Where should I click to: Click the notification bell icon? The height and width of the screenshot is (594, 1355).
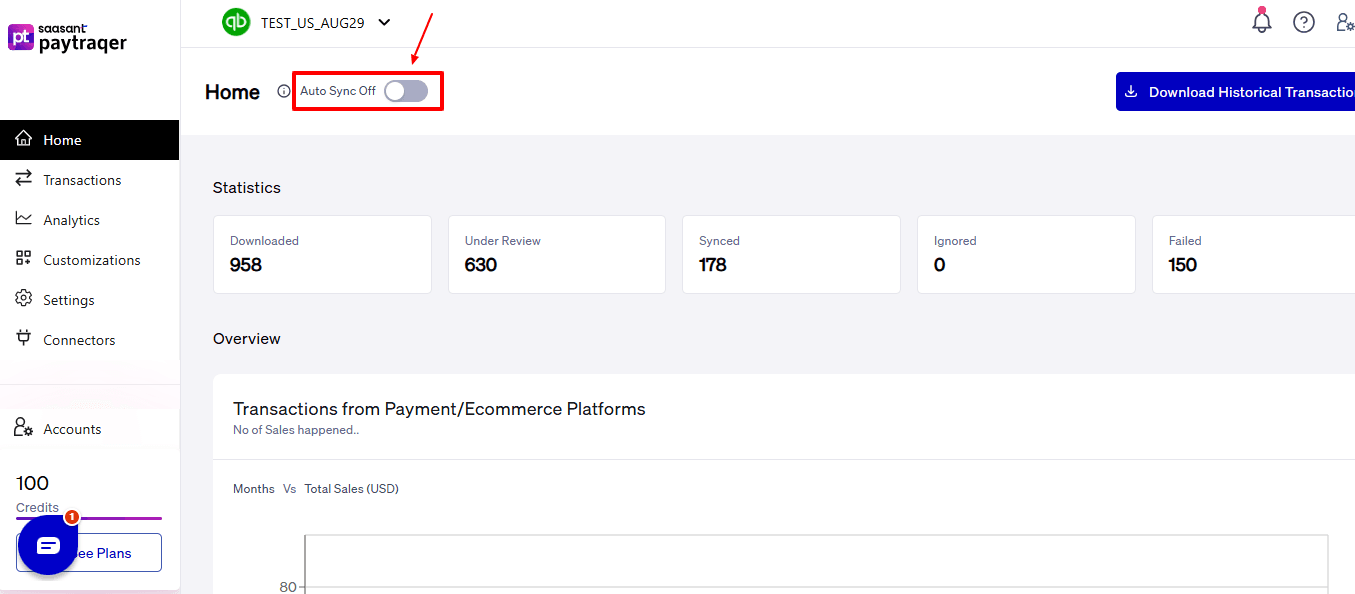[1262, 22]
